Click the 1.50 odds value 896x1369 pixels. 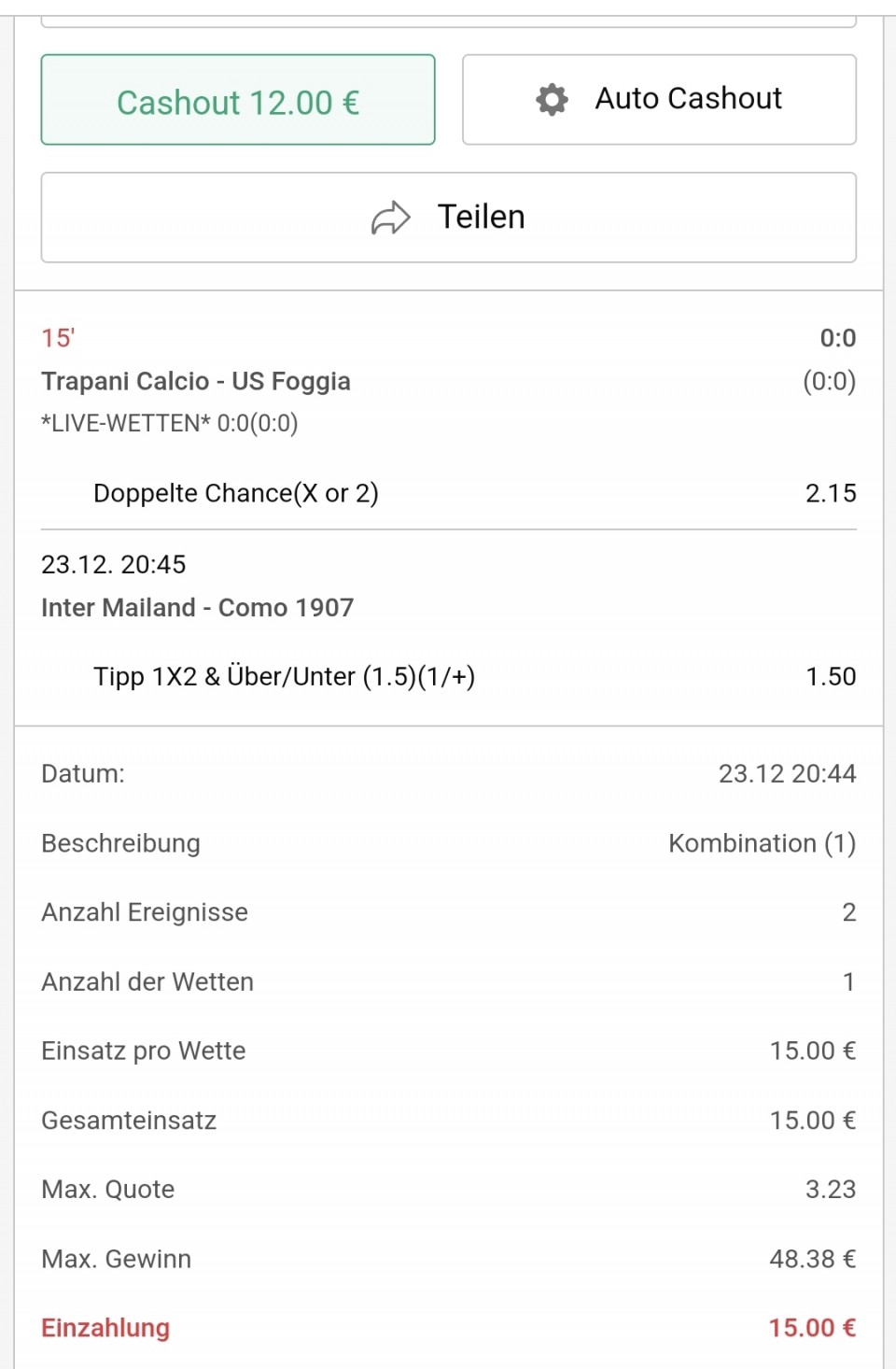pyautogui.click(x=830, y=676)
